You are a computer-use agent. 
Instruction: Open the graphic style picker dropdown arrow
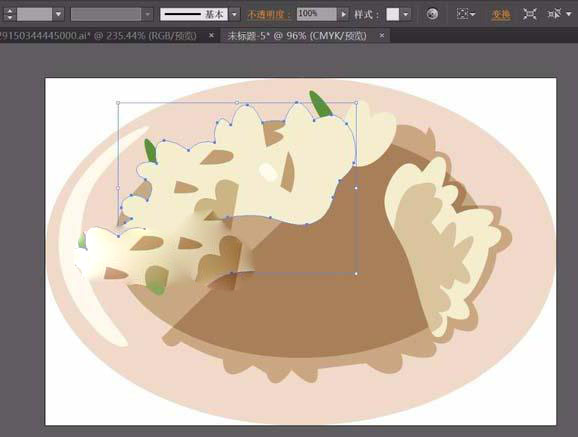tap(405, 14)
